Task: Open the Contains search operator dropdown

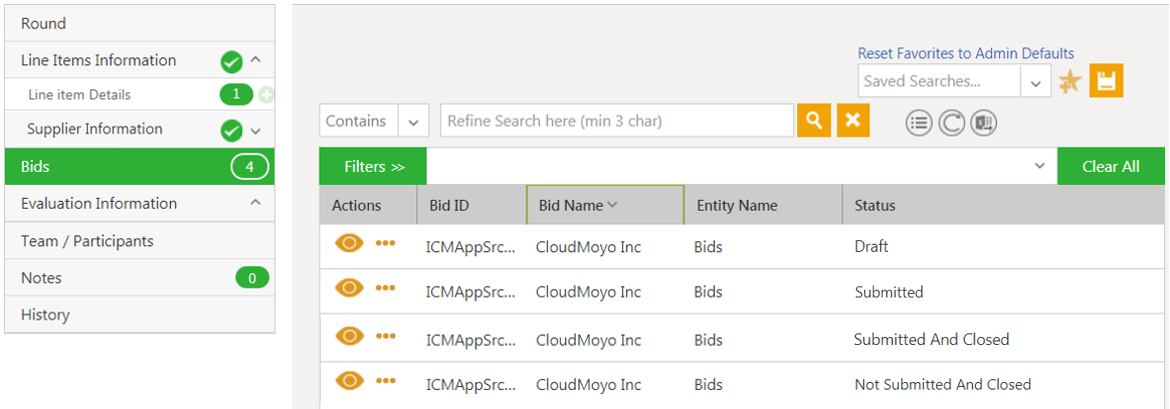Action: pyautogui.click(x=412, y=122)
